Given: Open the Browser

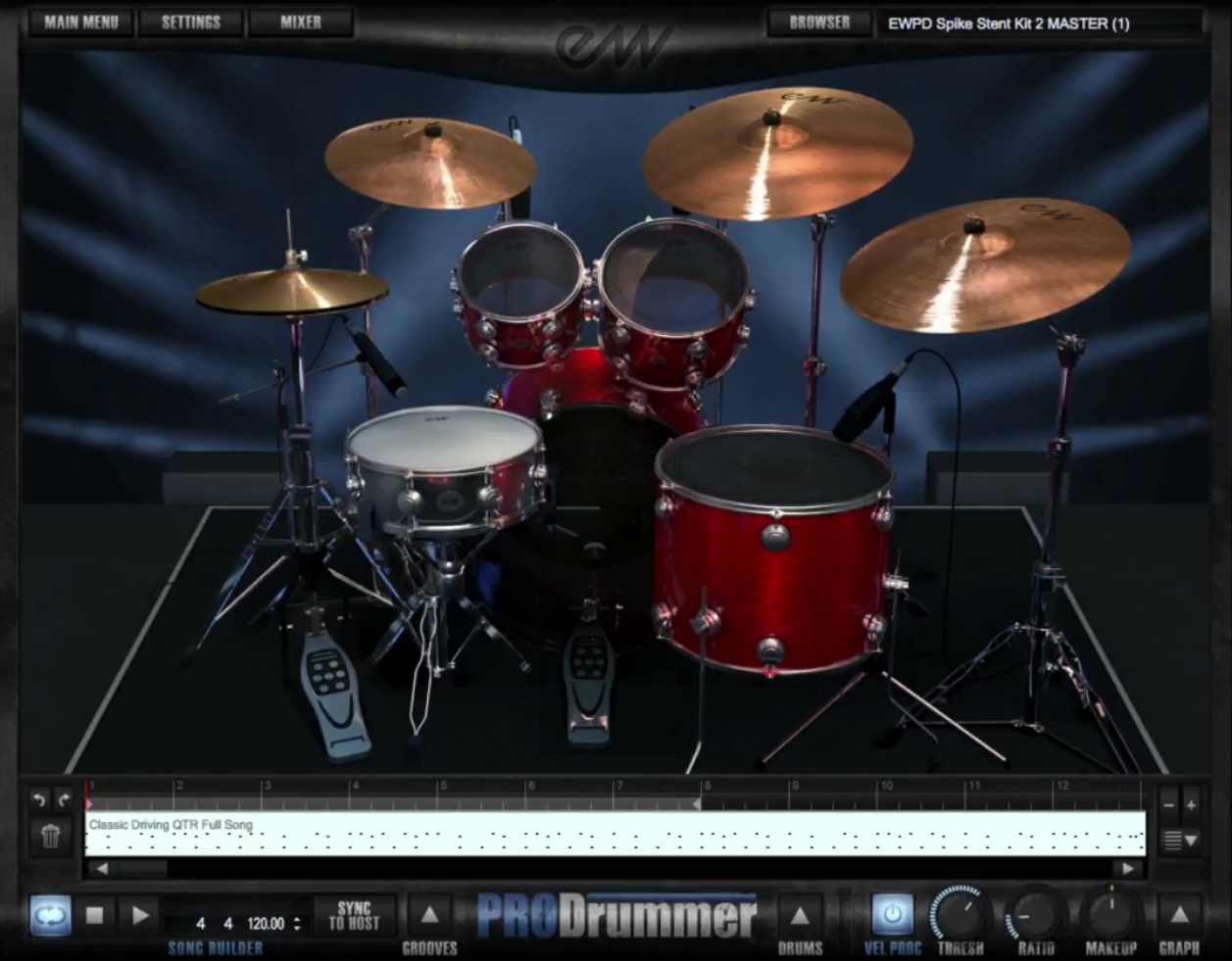Looking at the screenshot, I should pos(819,22).
